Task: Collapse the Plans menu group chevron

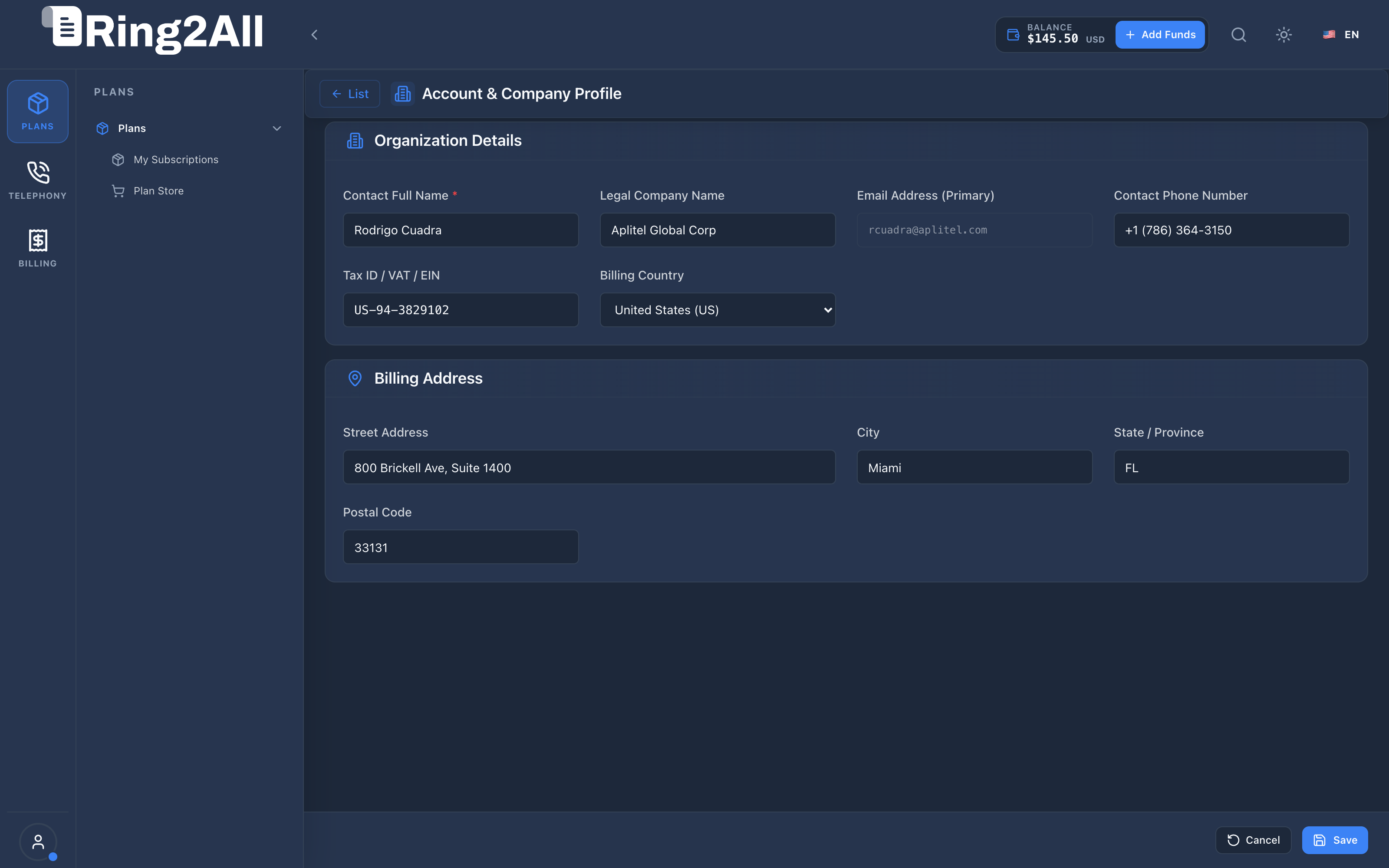Action: pyautogui.click(x=276, y=128)
